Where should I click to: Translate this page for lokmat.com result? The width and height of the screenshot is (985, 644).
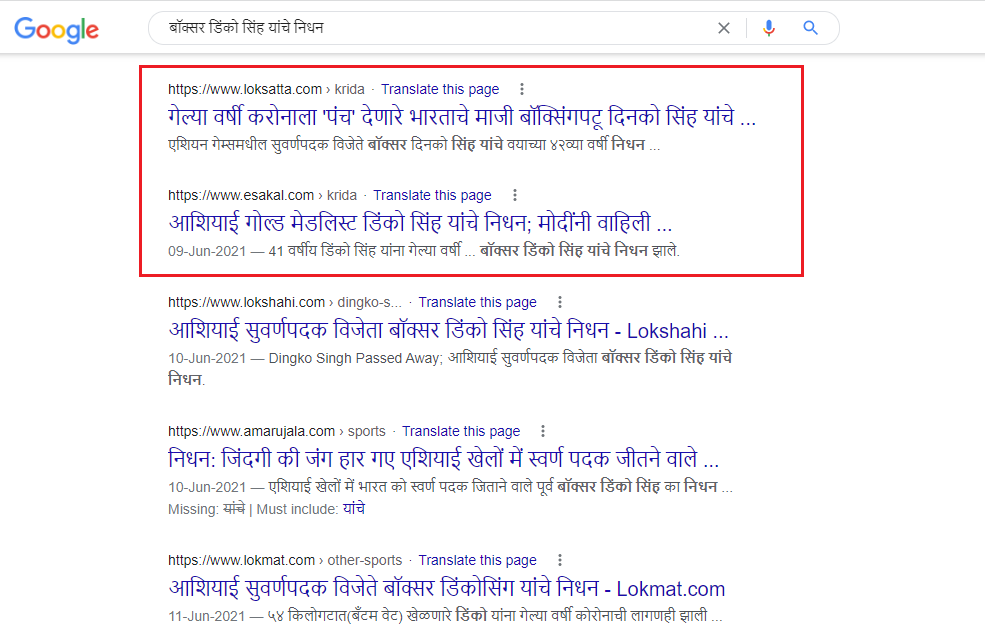pyautogui.click(x=477, y=560)
